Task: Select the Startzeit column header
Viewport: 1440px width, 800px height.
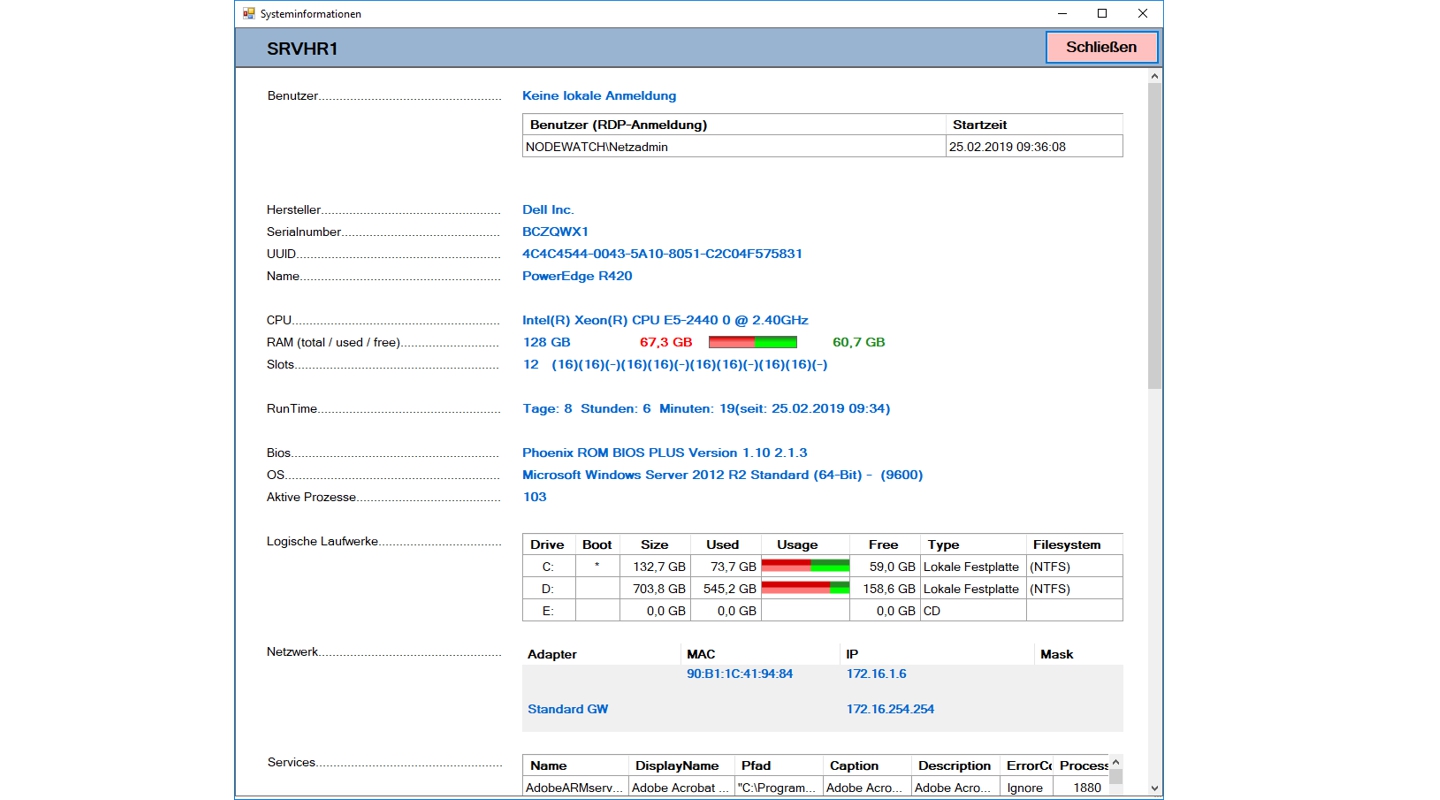Action: click(1034, 125)
